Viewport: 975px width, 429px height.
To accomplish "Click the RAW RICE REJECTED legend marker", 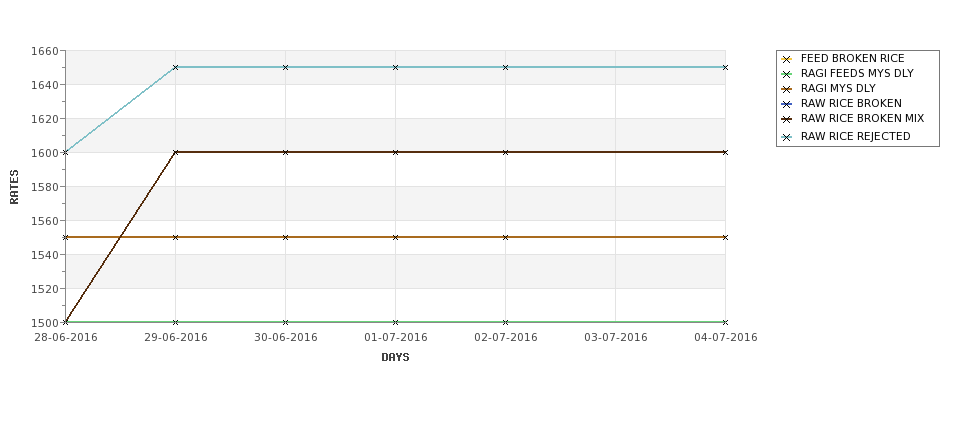I will tap(787, 137).
